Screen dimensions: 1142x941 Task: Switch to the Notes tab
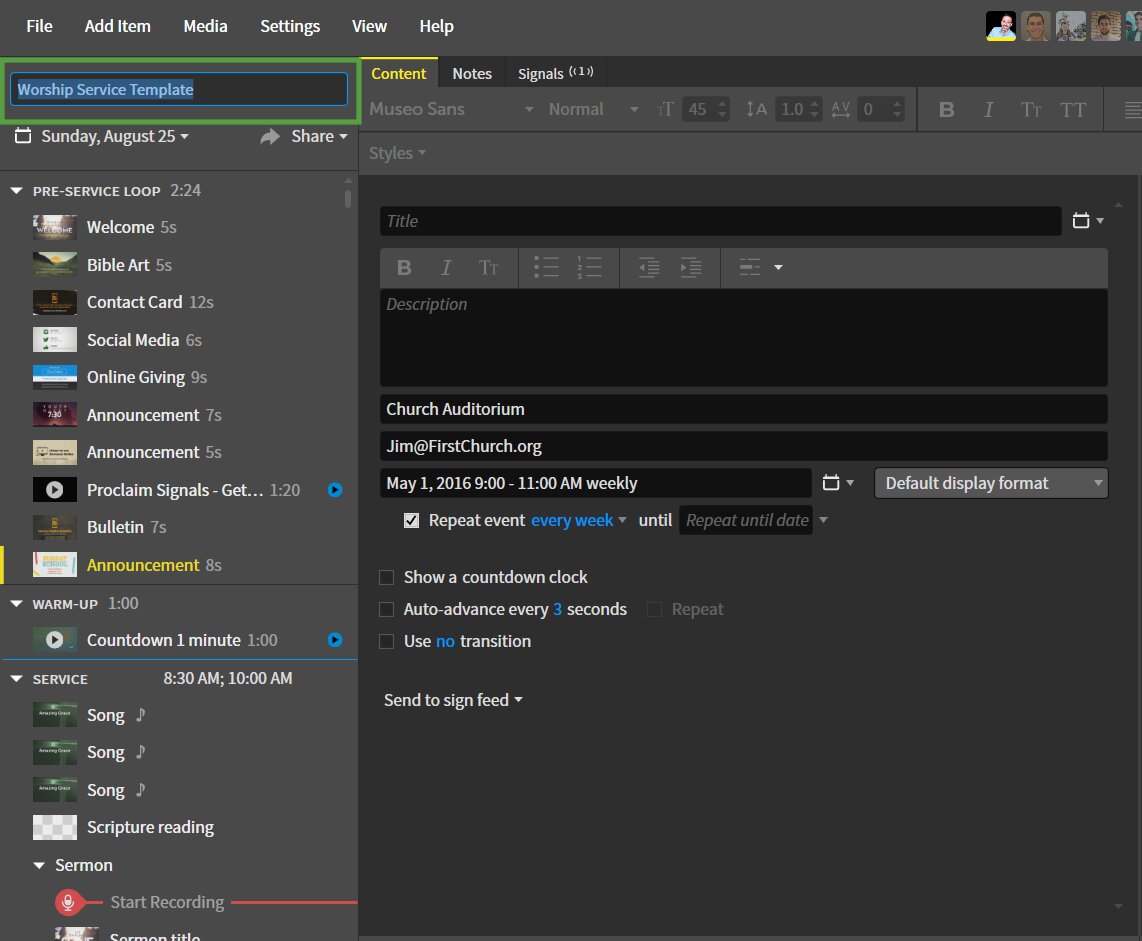(472, 74)
